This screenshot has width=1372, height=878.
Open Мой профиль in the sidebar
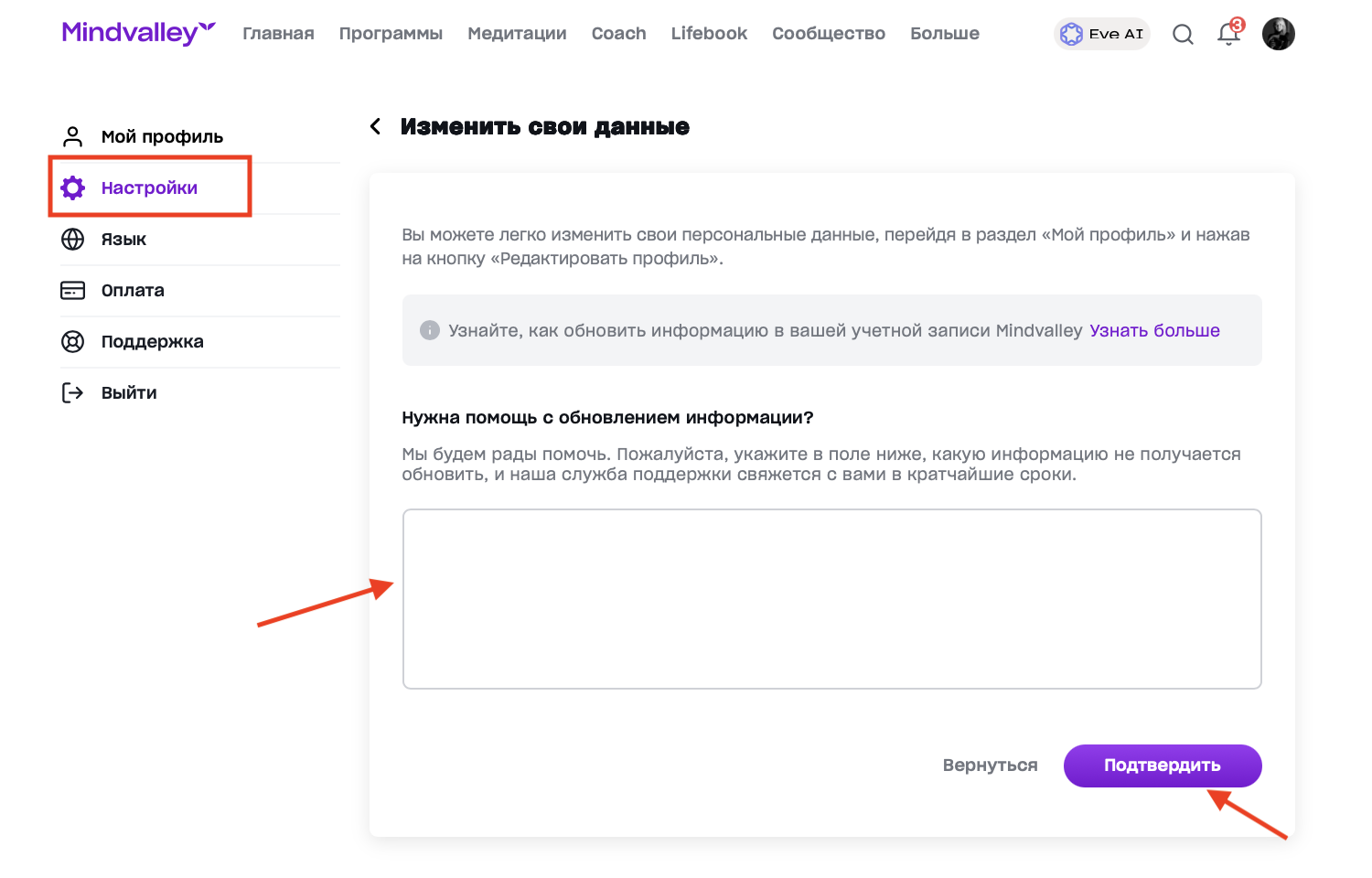(162, 136)
